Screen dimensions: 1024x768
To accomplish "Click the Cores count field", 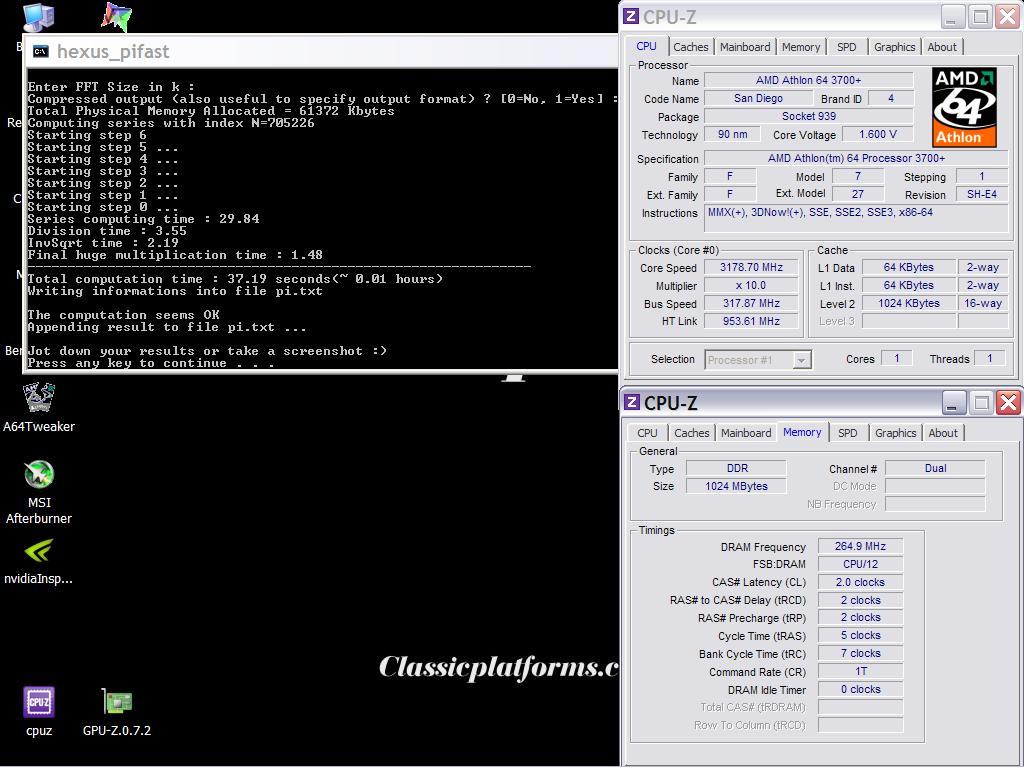I will coord(896,359).
